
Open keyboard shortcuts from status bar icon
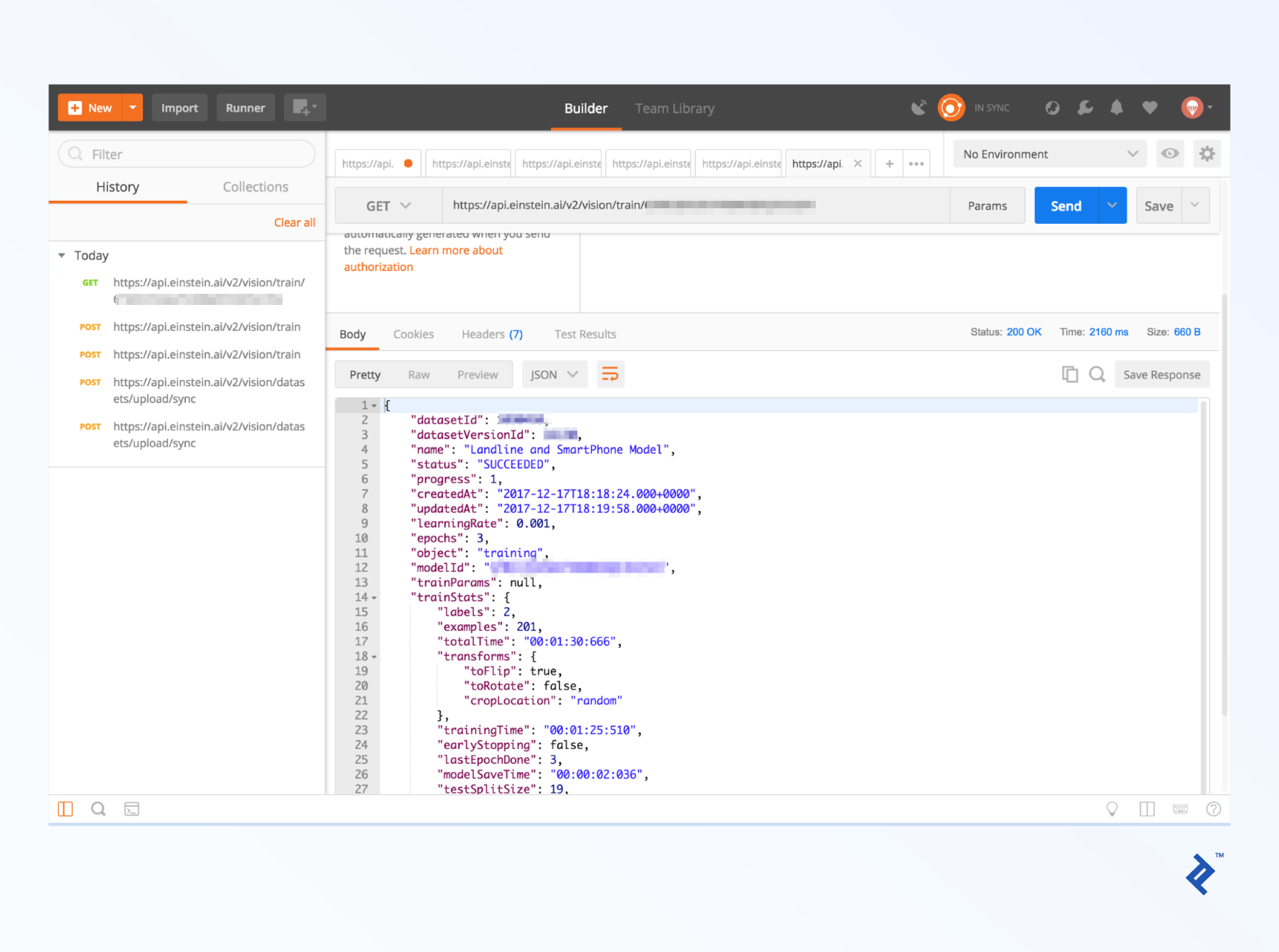click(1180, 808)
